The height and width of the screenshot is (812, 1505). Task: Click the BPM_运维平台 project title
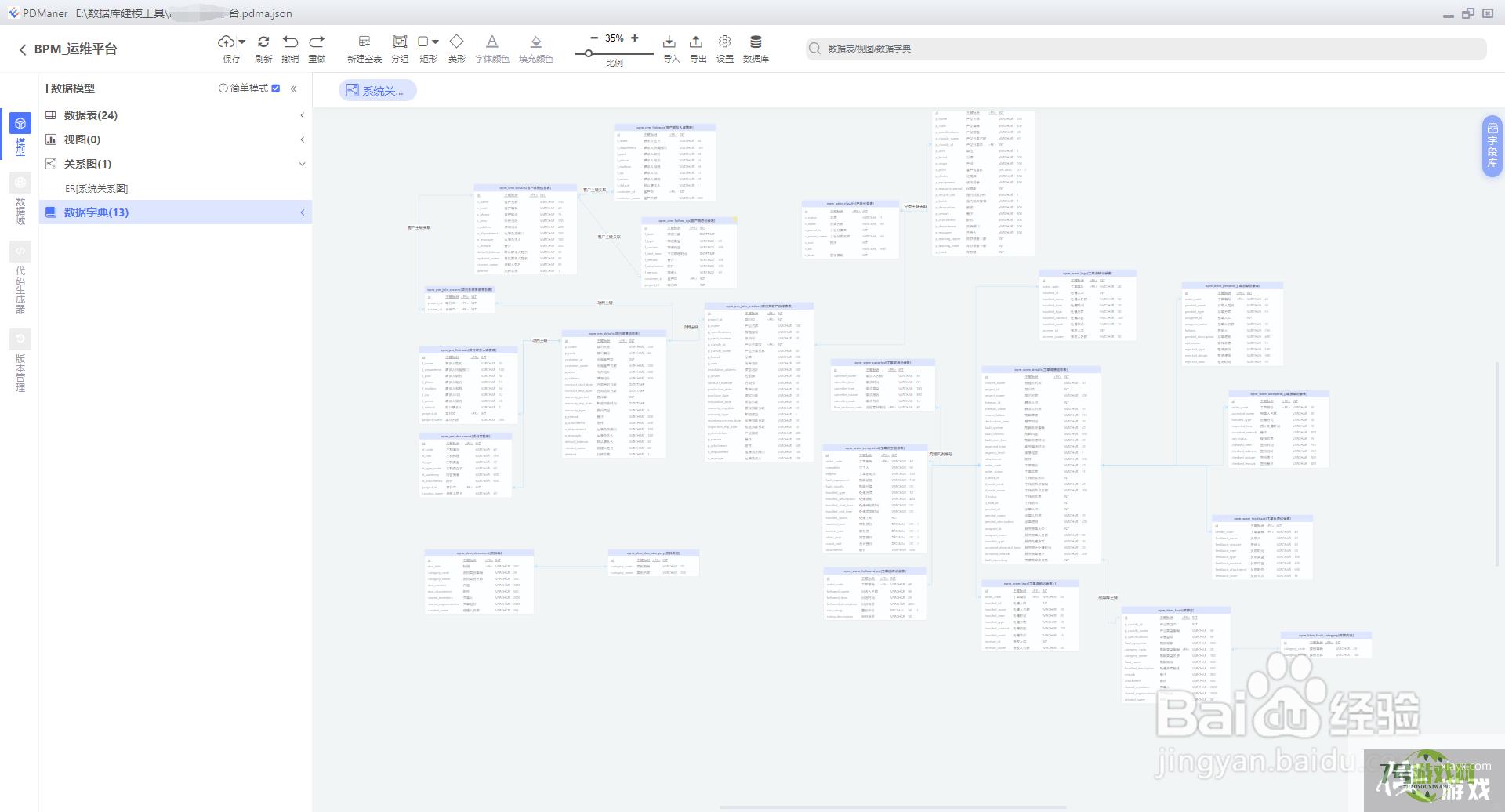click(x=75, y=49)
